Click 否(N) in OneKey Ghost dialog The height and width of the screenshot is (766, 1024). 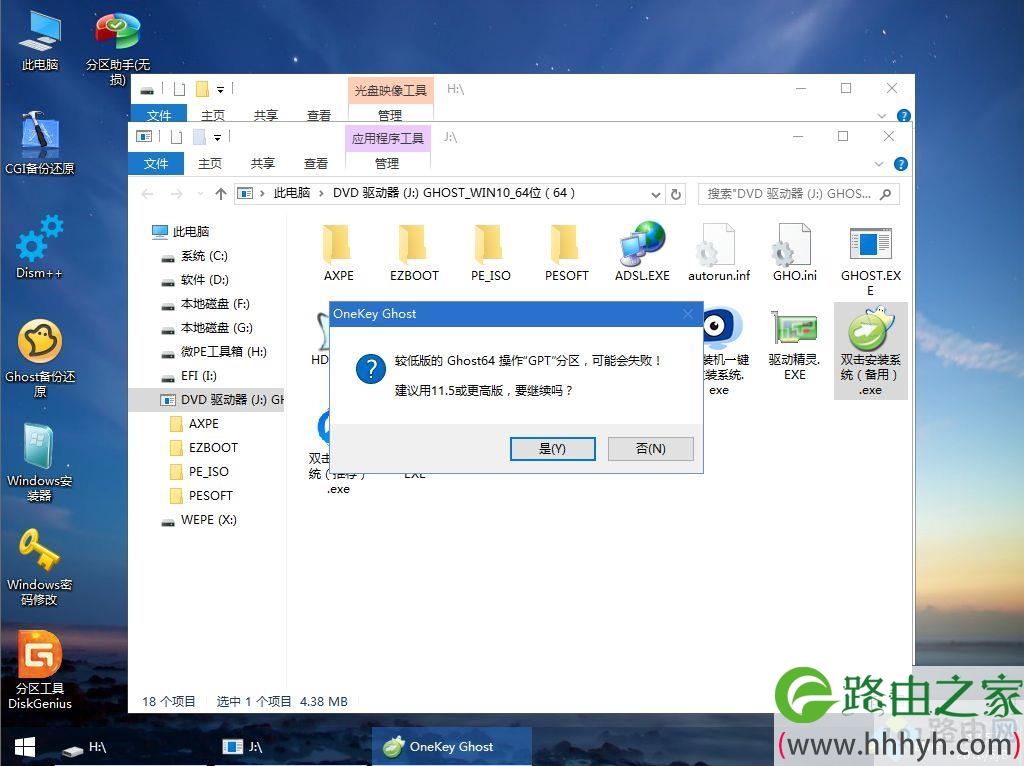point(650,449)
